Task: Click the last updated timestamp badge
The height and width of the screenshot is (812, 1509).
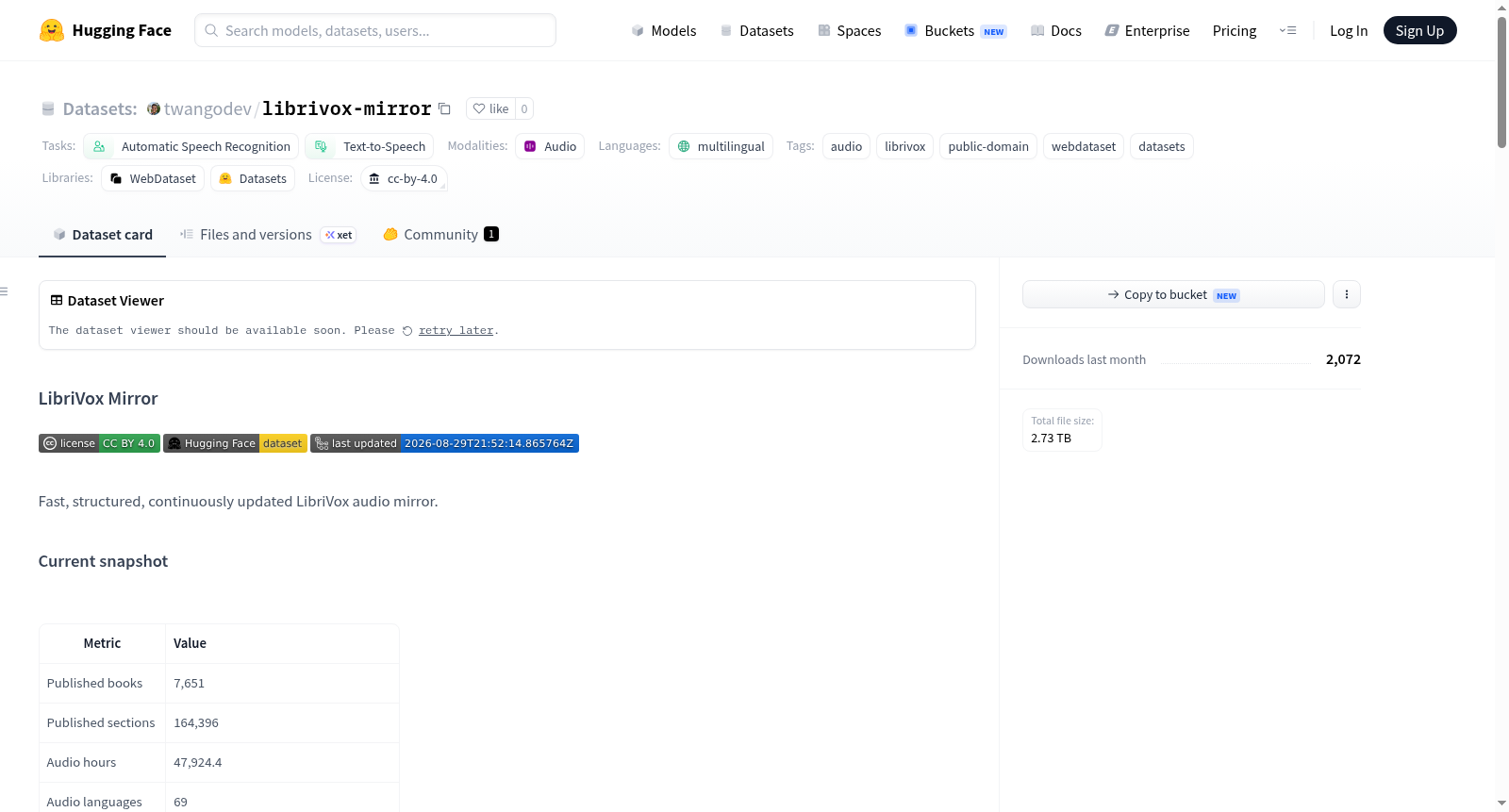Action: click(x=444, y=443)
